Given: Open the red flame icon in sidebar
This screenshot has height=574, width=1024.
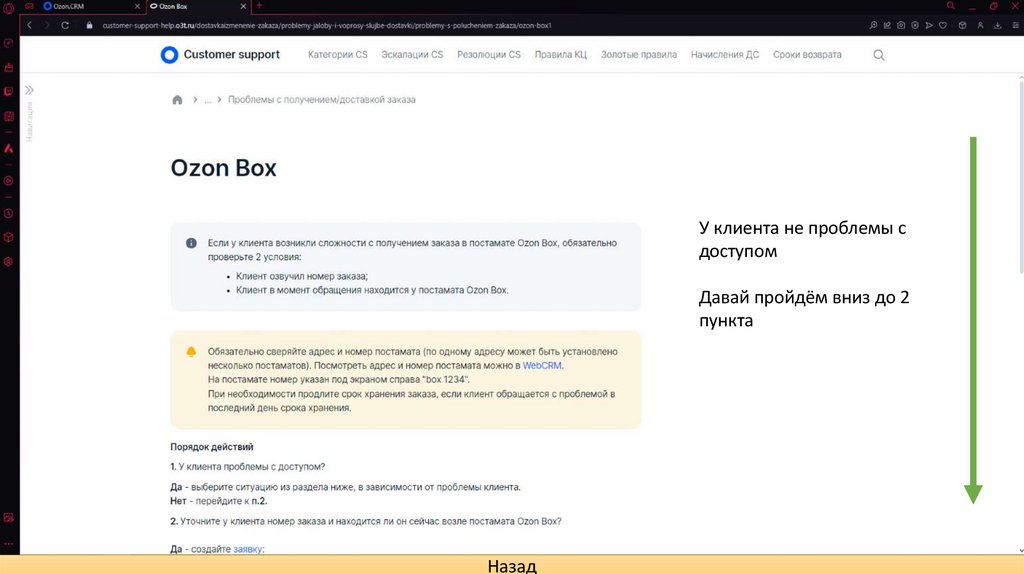Looking at the screenshot, I should [x=8, y=149].
